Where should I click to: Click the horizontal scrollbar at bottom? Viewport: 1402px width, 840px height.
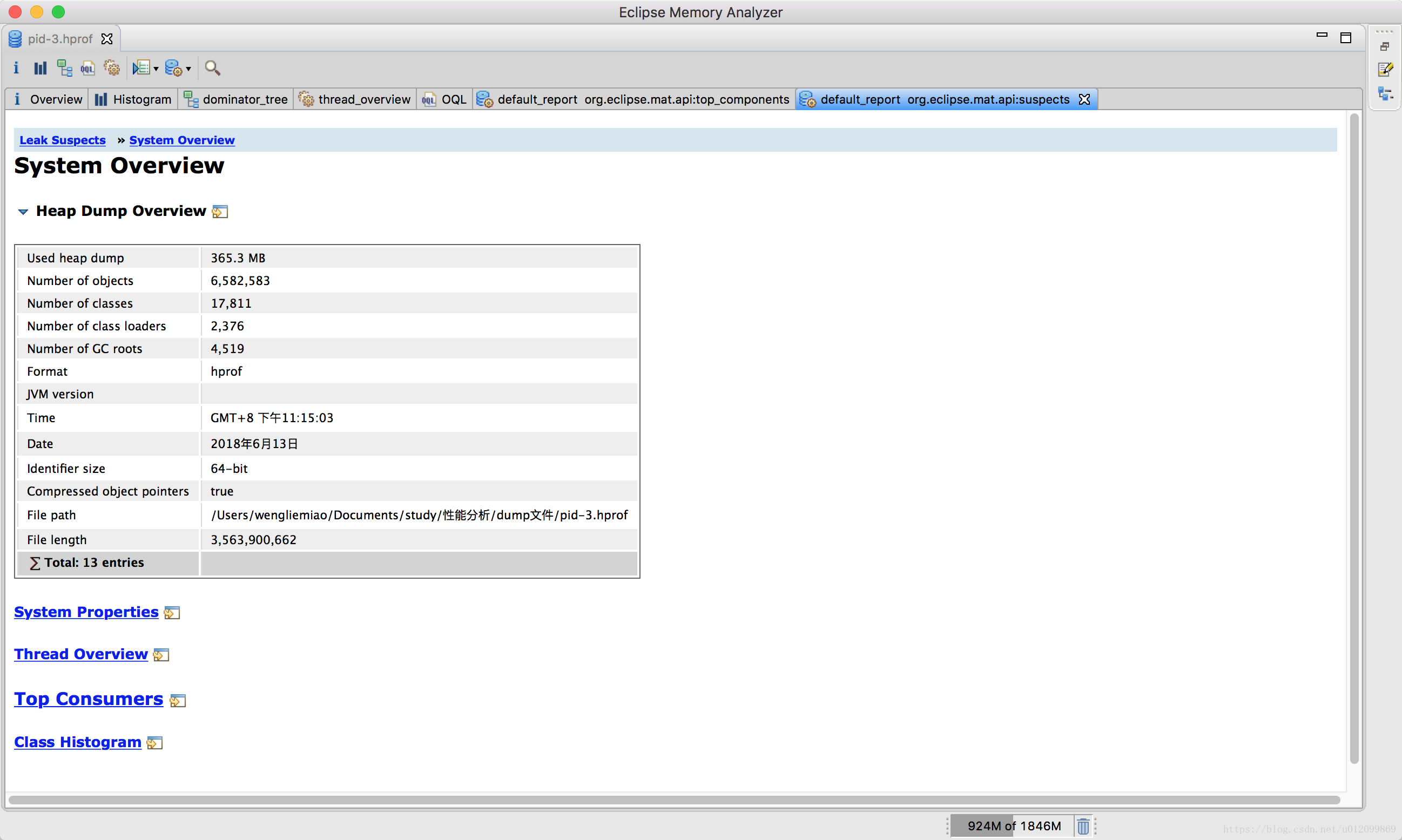click(674, 800)
